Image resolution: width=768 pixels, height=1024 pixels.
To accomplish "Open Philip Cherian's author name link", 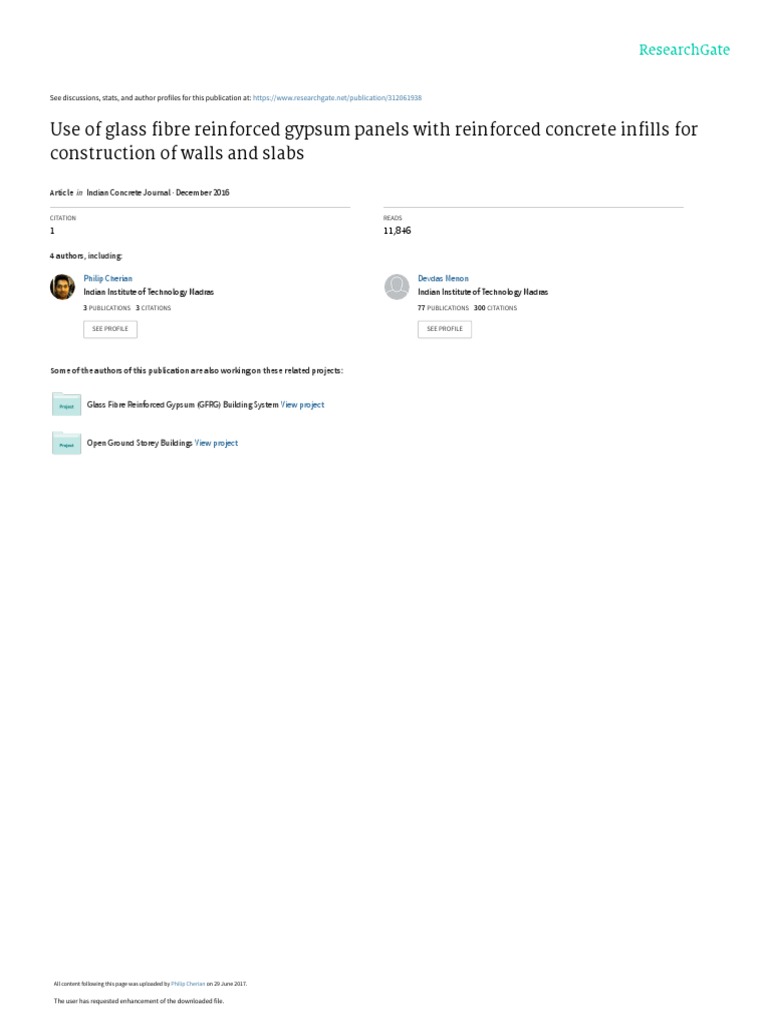I will pyautogui.click(x=108, y=279).
